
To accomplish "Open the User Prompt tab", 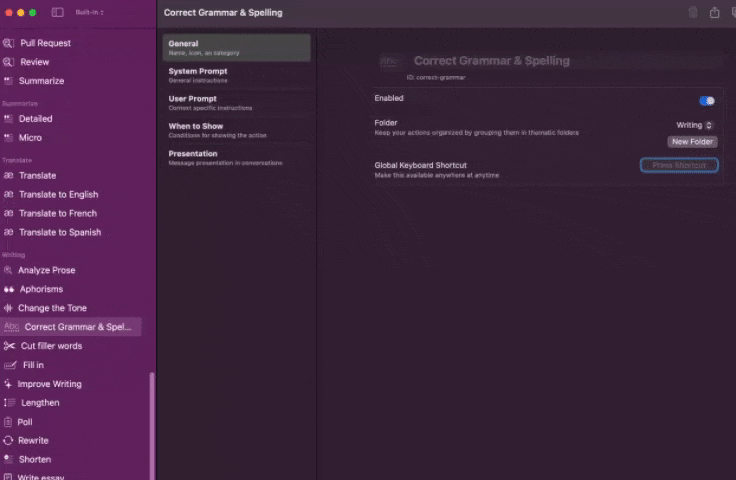I will (x=237, y=103).
